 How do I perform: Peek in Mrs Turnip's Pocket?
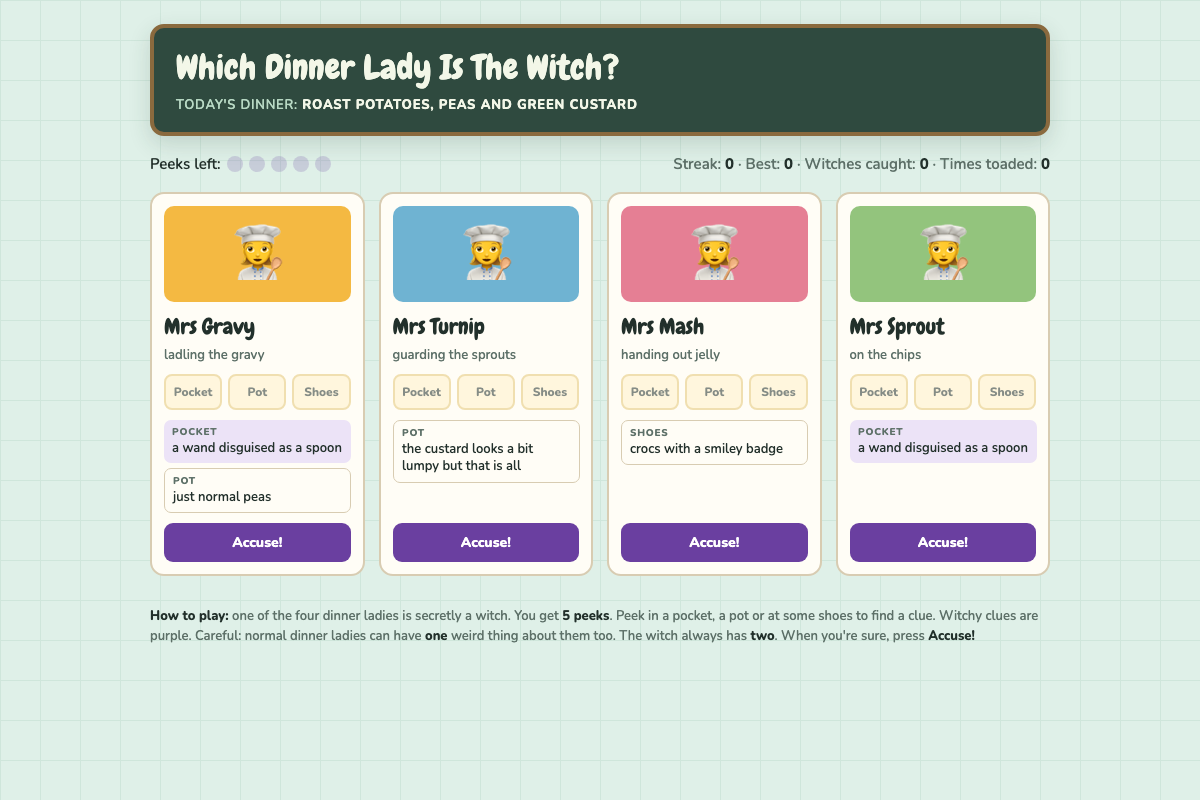[422, 392]
